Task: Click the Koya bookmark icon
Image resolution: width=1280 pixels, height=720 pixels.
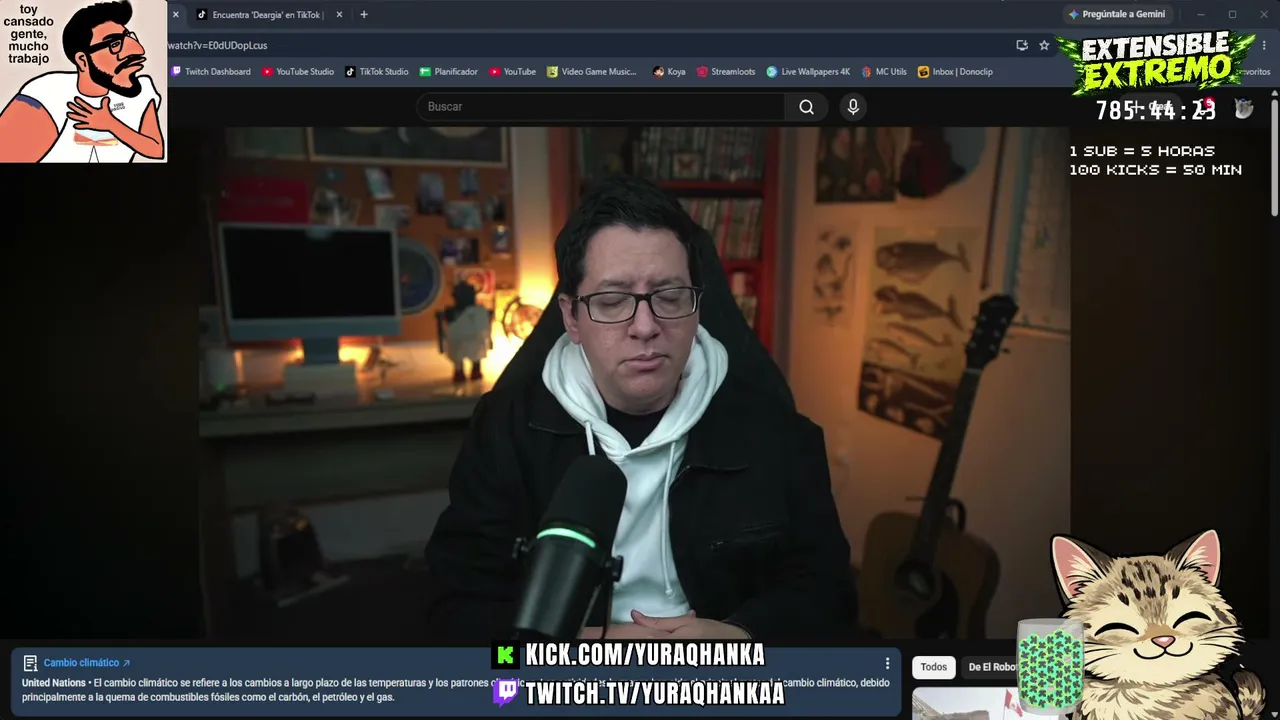Action: 658,72
